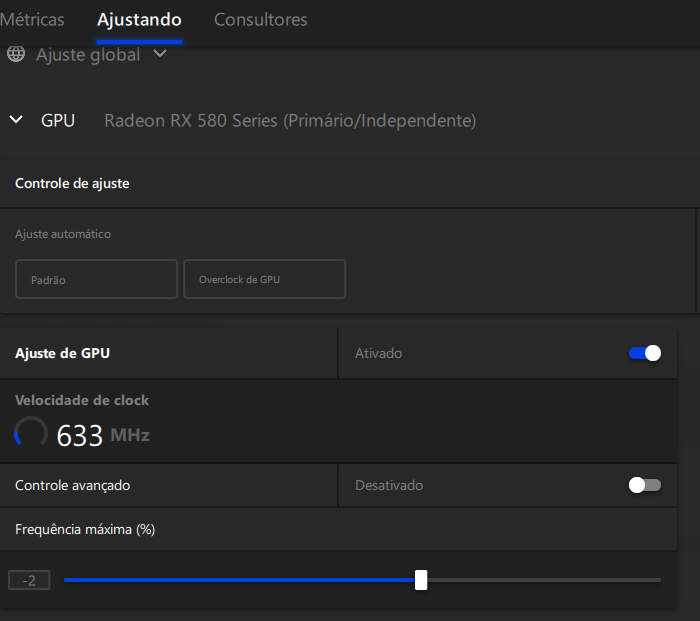Click the Frequência máxima slider handle
The image size is (700, 621).
pyautogui.click(x=421, y=580)
